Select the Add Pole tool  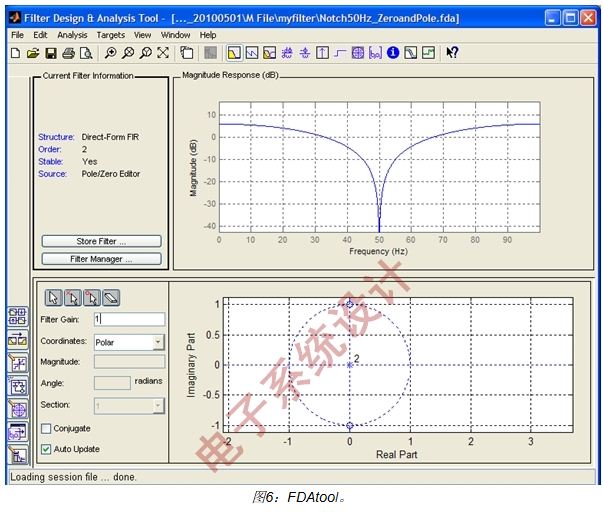[x=73, y=298]
